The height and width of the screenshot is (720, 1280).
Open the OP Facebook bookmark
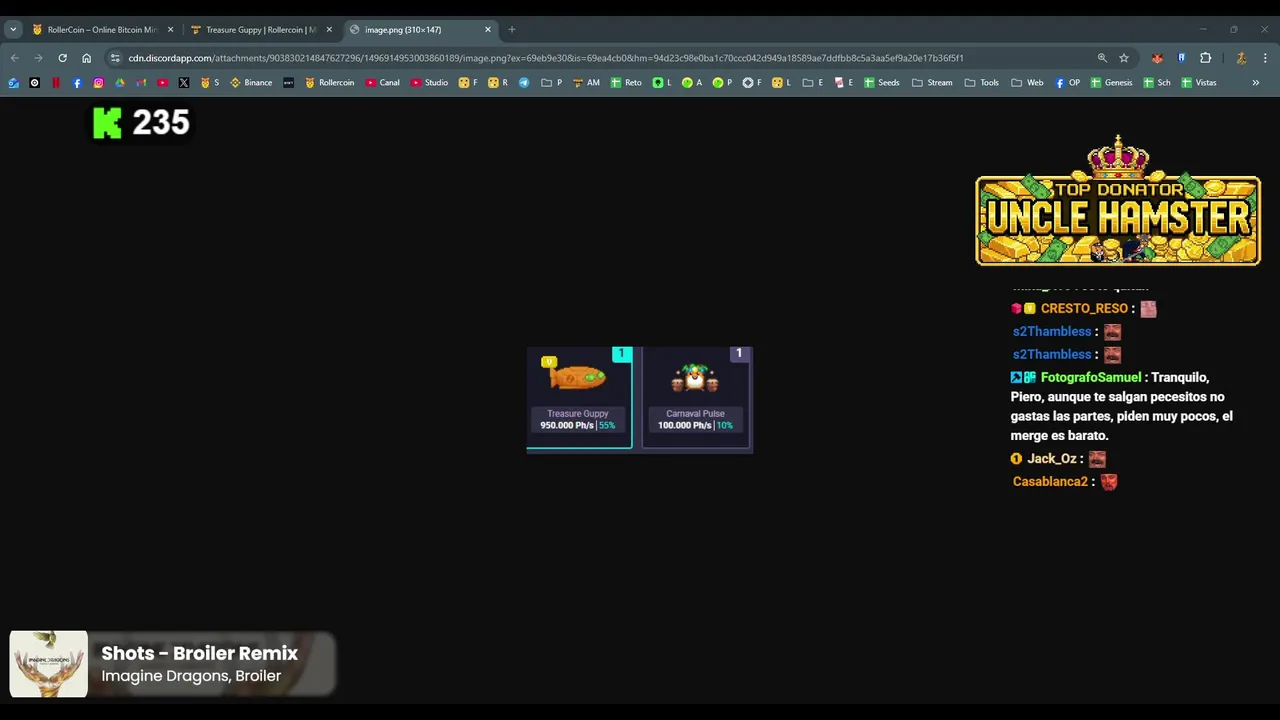point(1067,83)
